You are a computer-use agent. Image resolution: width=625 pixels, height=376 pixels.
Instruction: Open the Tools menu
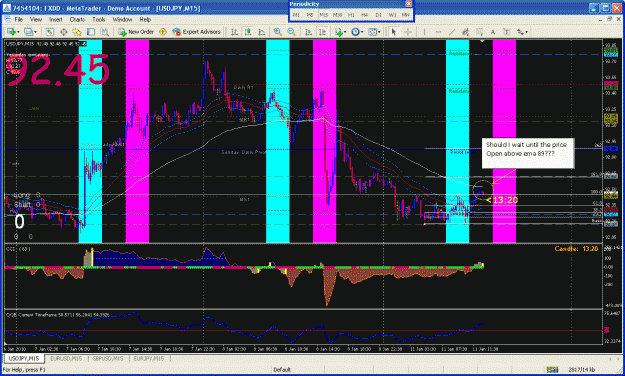(99, 19)
